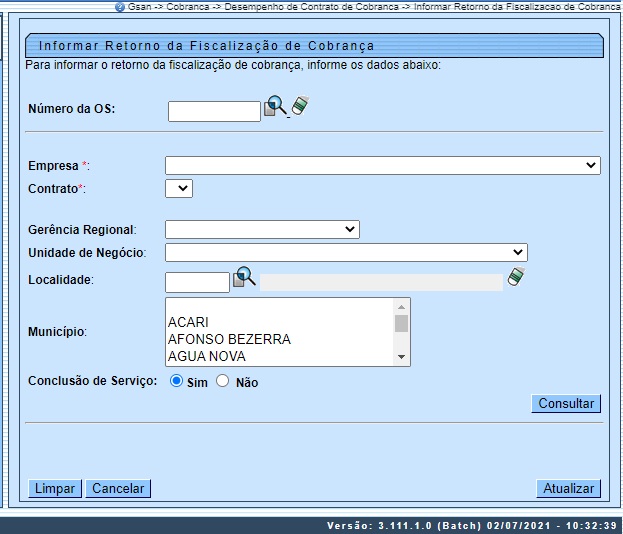This screenshot has height=534, width=623.
Task: Focus the Número da OS input field
Action: 214,111
